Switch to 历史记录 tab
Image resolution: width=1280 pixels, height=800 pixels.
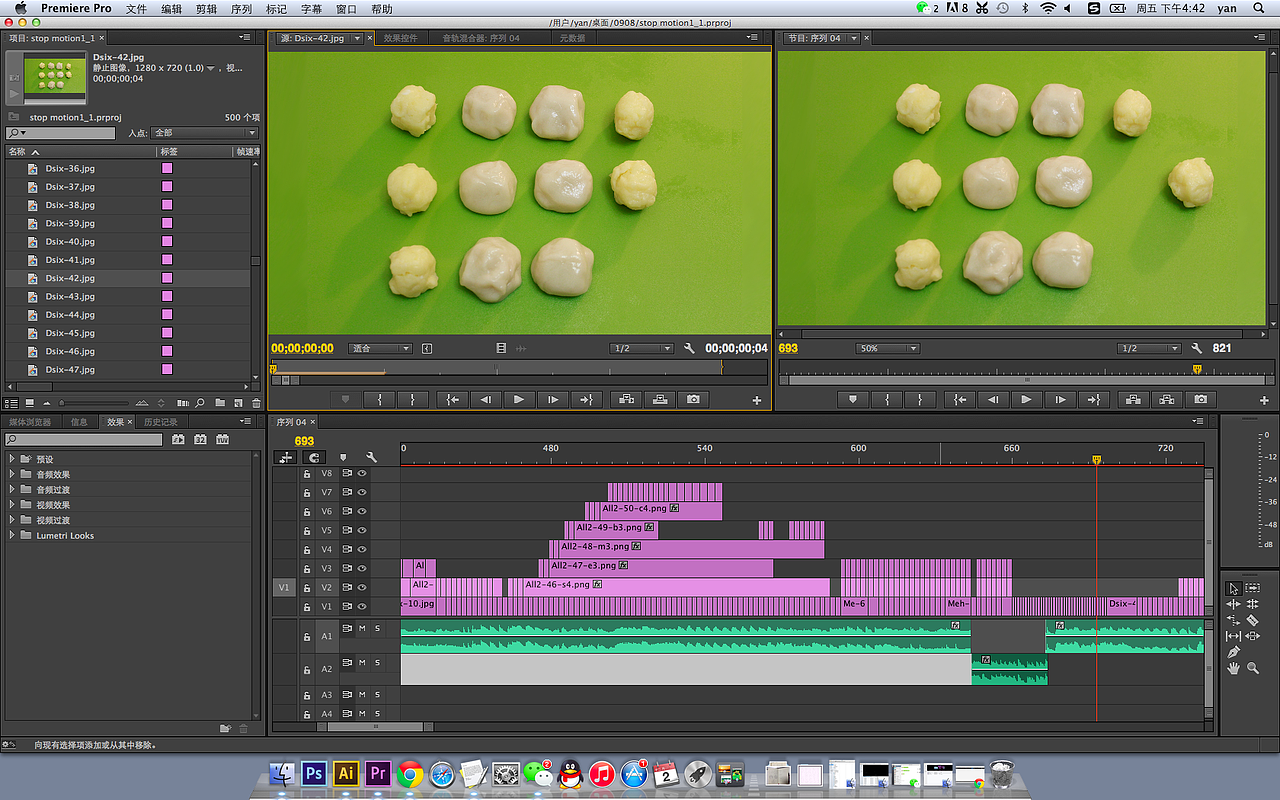click(x=160, y=422)
